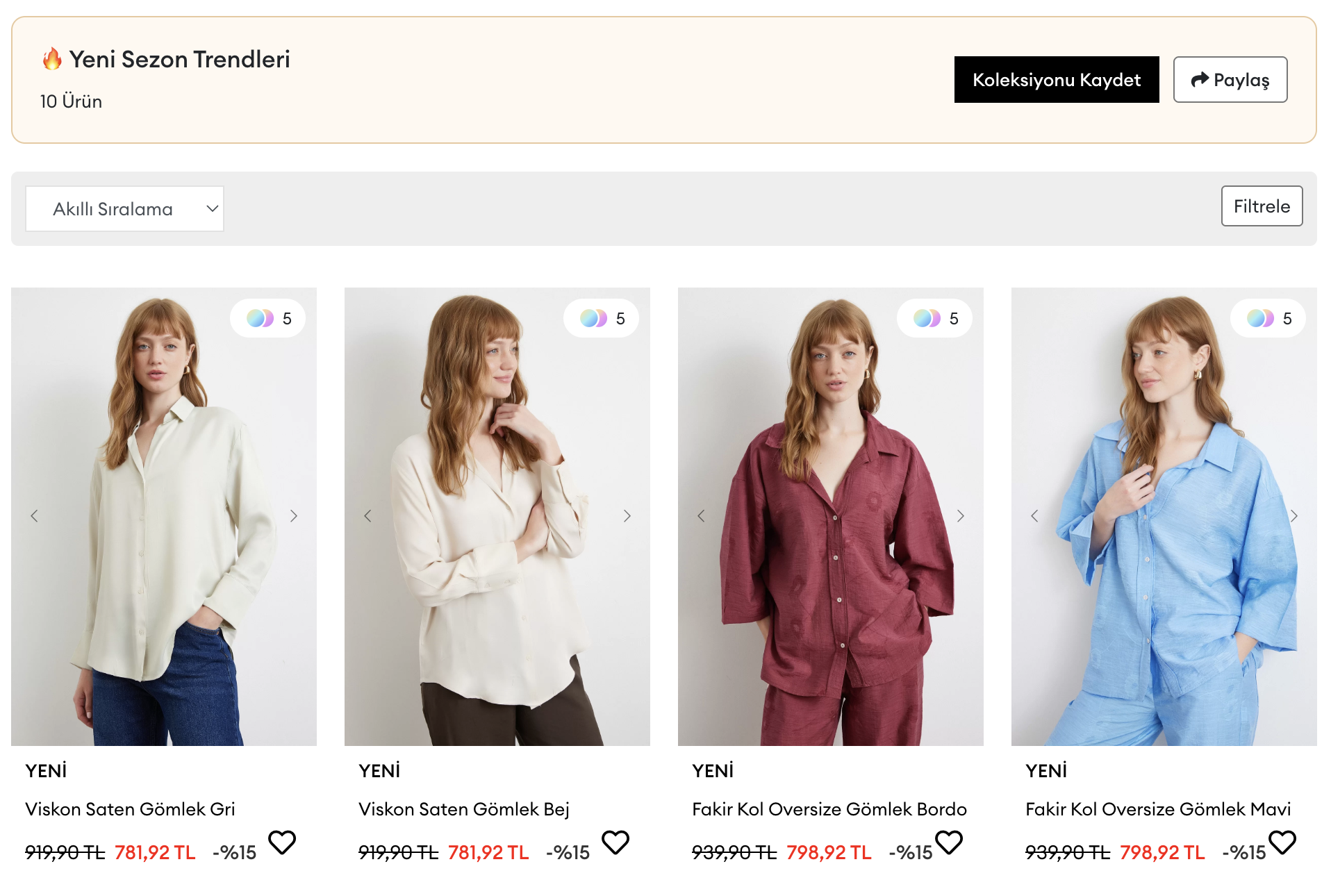Share collection with Paylaş button
Viewport: 1331px width, 896px height.
click(1230, 80)
